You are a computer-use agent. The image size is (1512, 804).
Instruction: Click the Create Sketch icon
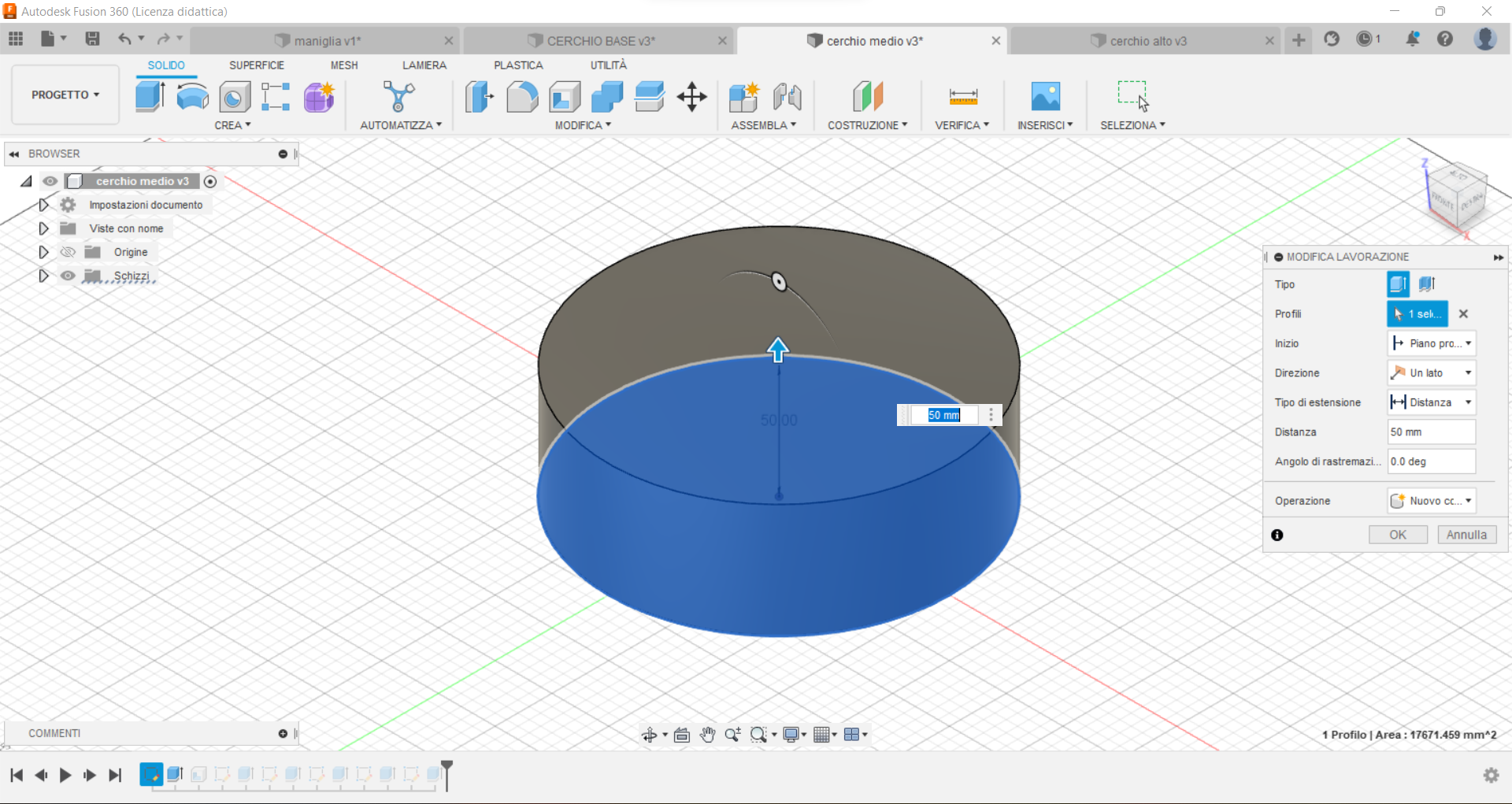pos(276,96)
